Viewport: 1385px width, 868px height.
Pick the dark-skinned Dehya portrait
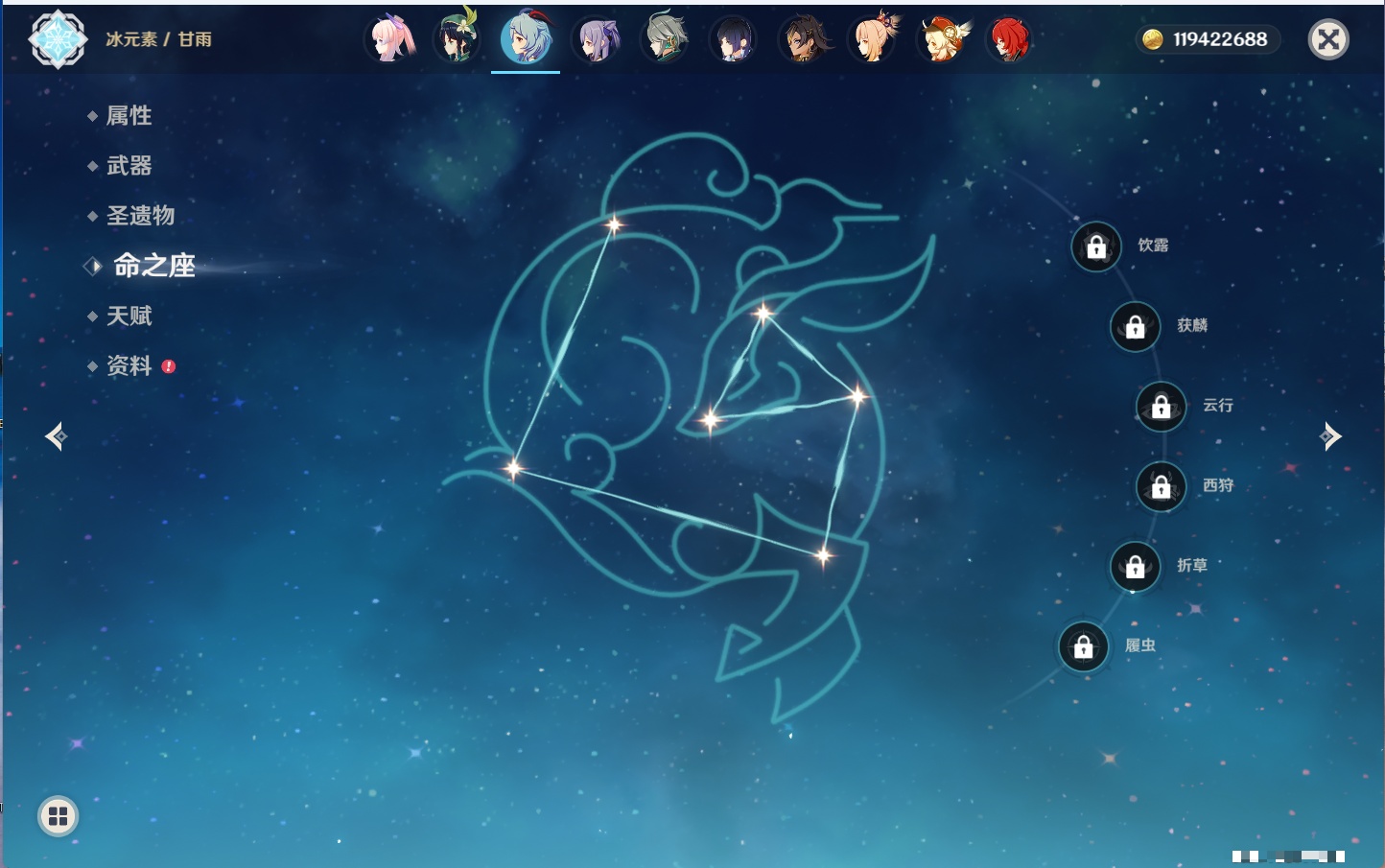[x=803, y=39]
